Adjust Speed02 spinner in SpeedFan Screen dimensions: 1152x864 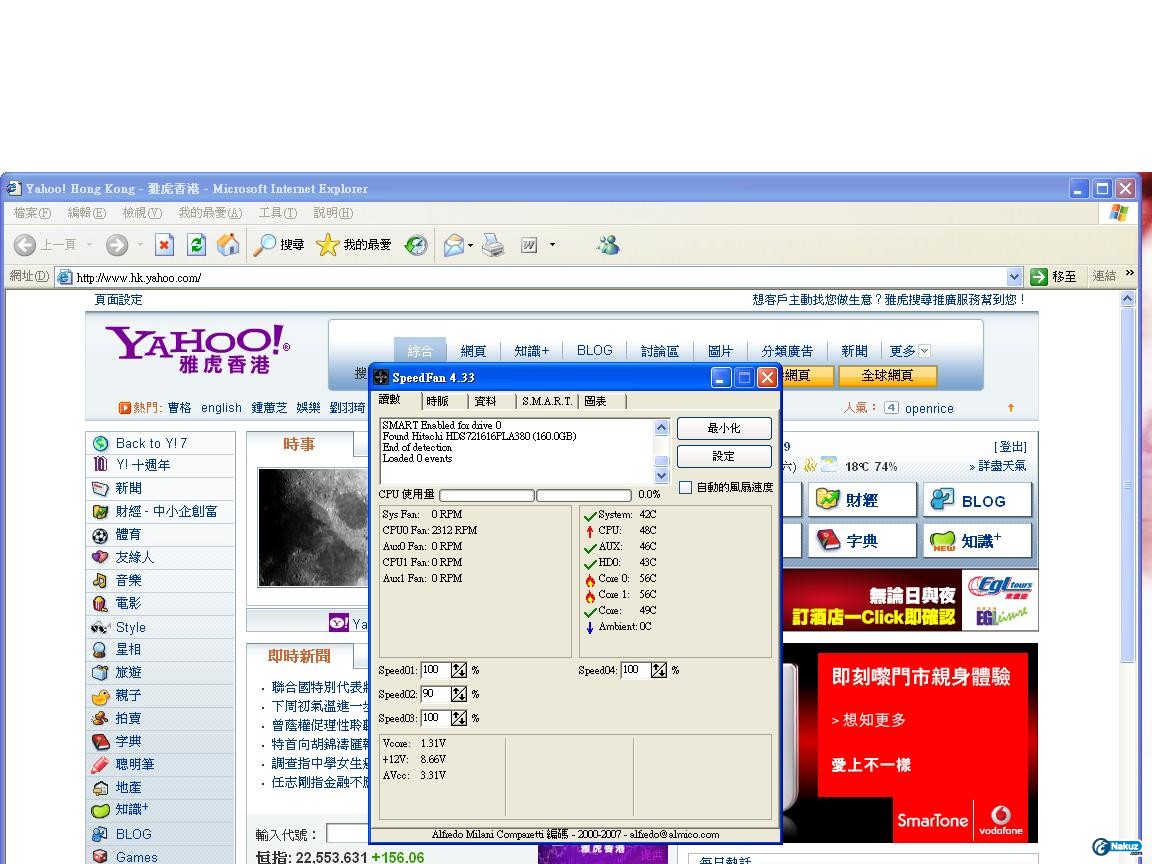click(x=458, y=694)
